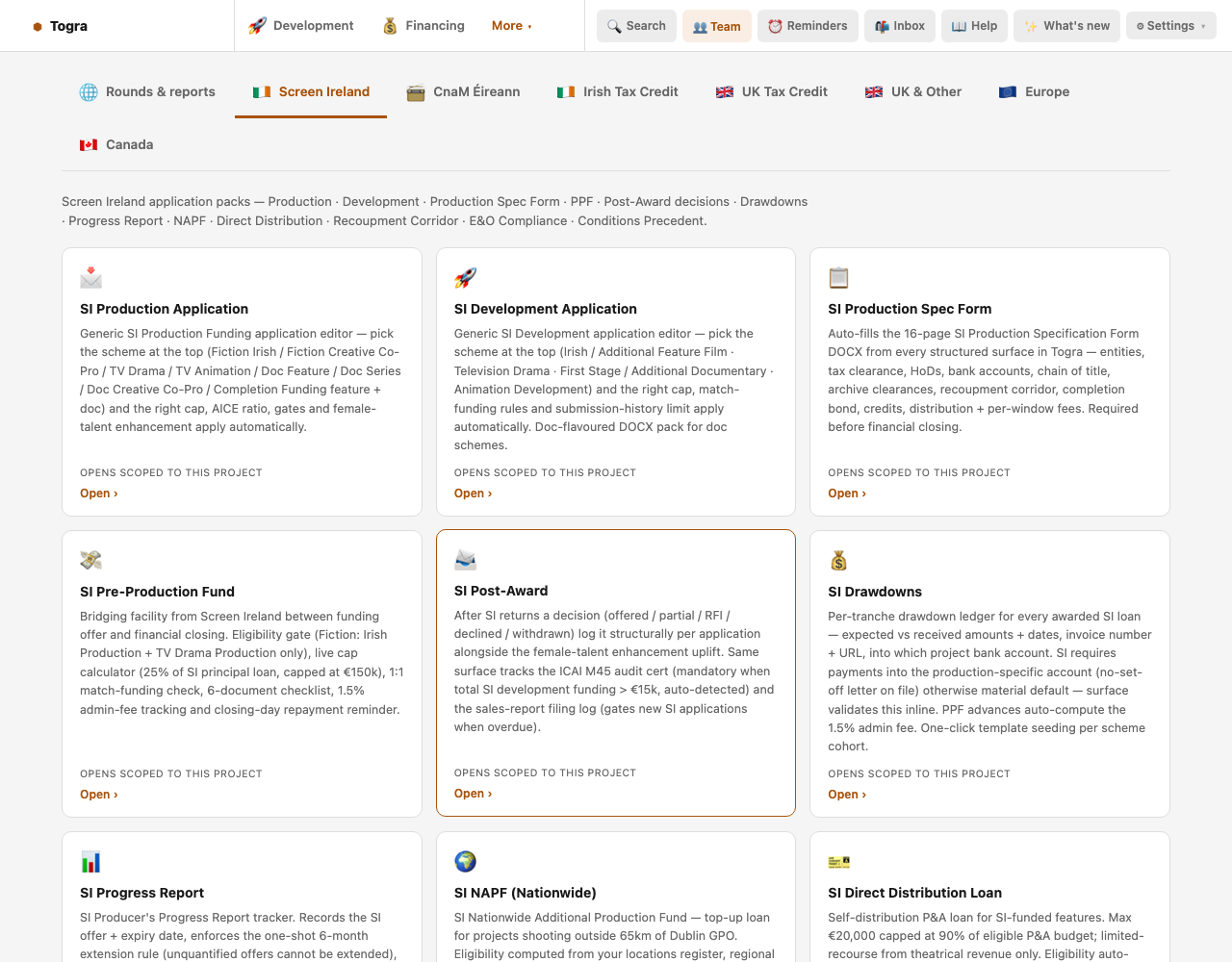Click the SI Direct Distribution Loan heading

tap(914, 893)
